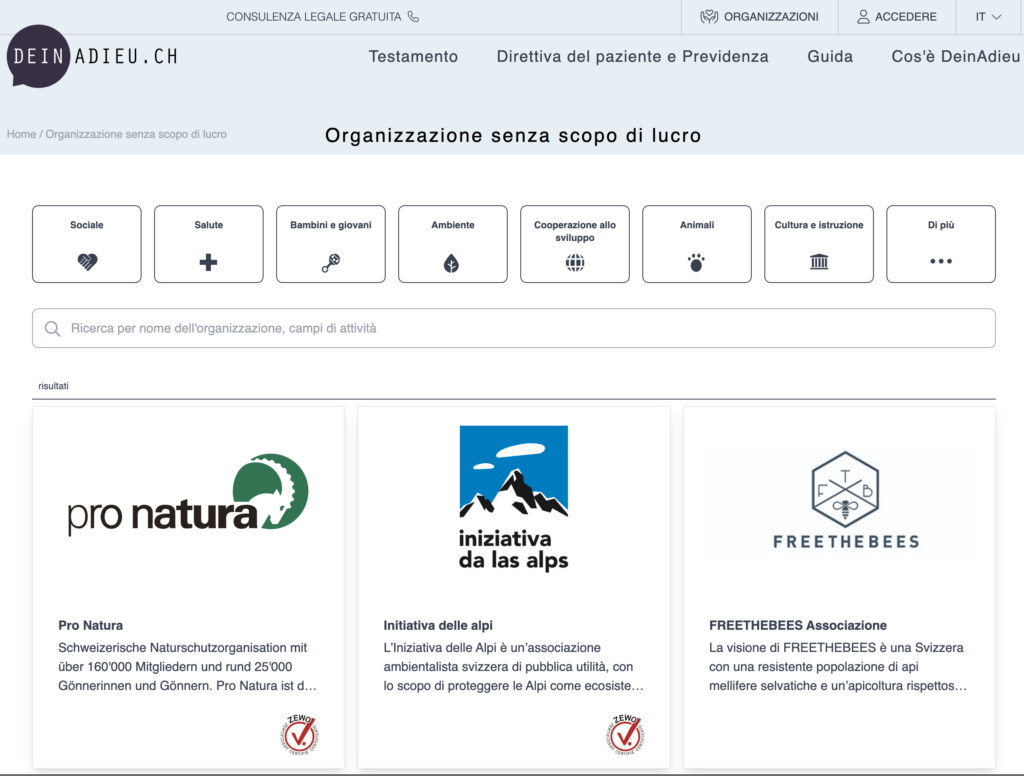The image size is (1024, 776).
Task: Open the Cooperazione allo sviluppo globe icon
Action: coord(574,264)
